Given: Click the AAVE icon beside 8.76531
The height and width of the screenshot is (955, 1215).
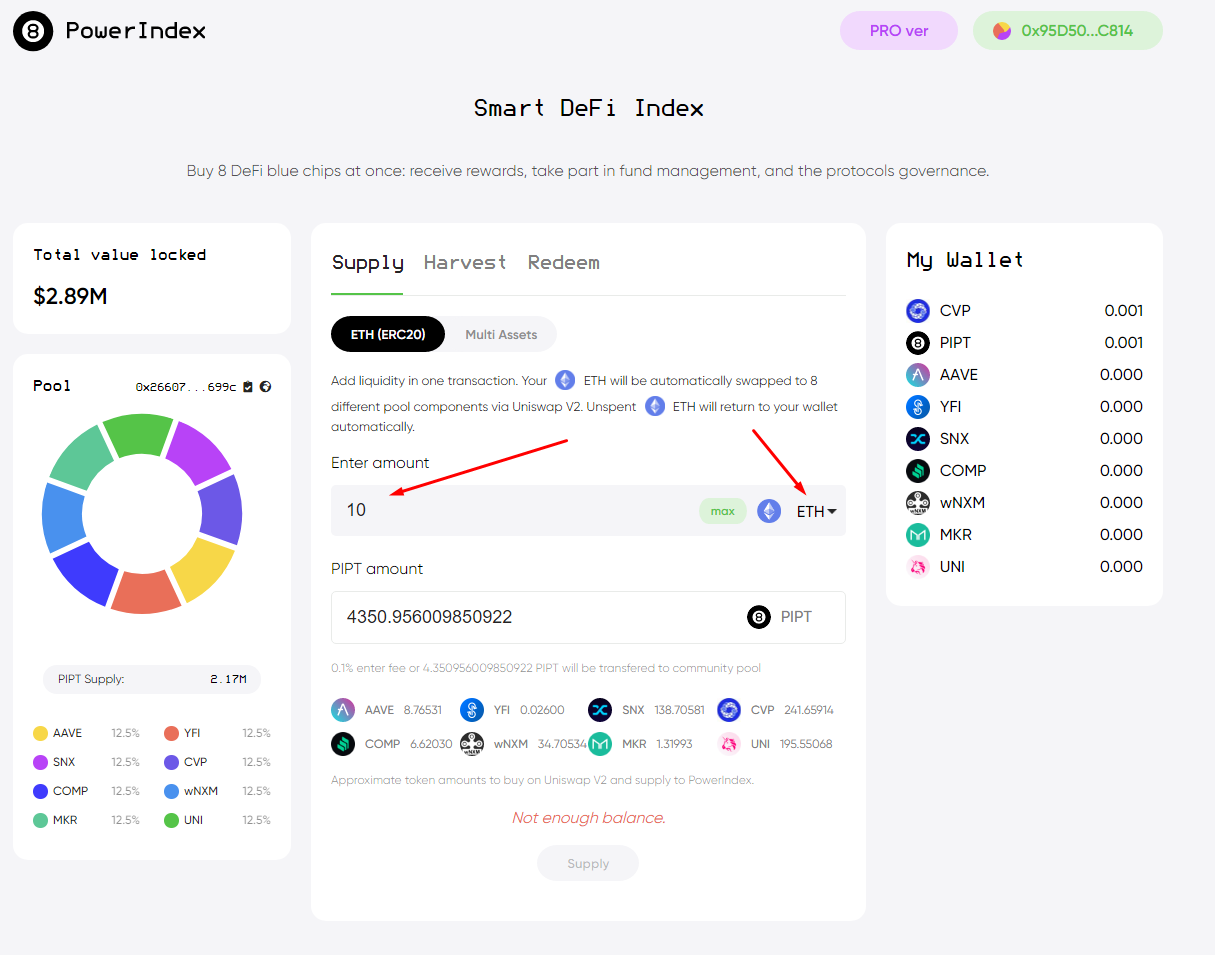Looking at the screenshot, I should 343,710.
